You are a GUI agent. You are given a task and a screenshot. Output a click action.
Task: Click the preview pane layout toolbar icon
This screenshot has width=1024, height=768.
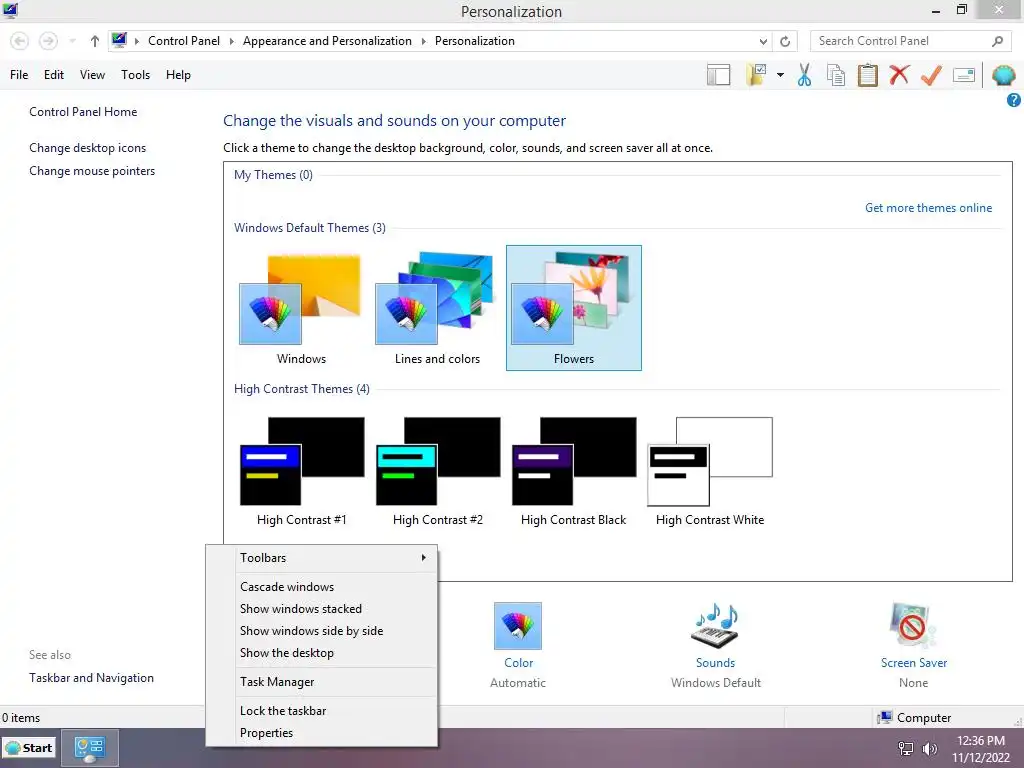tap(718, 75)
